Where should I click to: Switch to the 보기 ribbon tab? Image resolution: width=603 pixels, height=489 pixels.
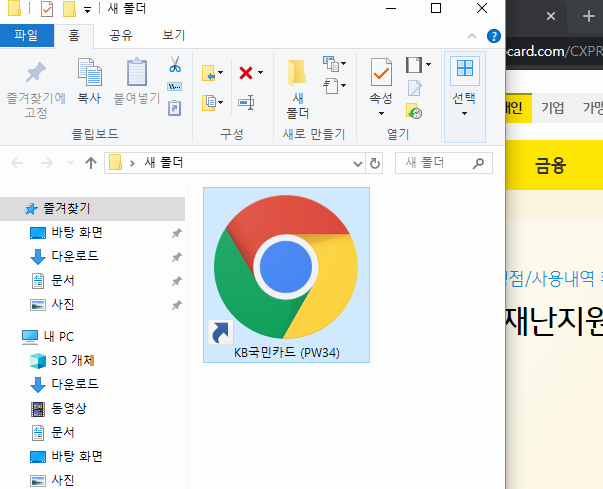(174, 35)
